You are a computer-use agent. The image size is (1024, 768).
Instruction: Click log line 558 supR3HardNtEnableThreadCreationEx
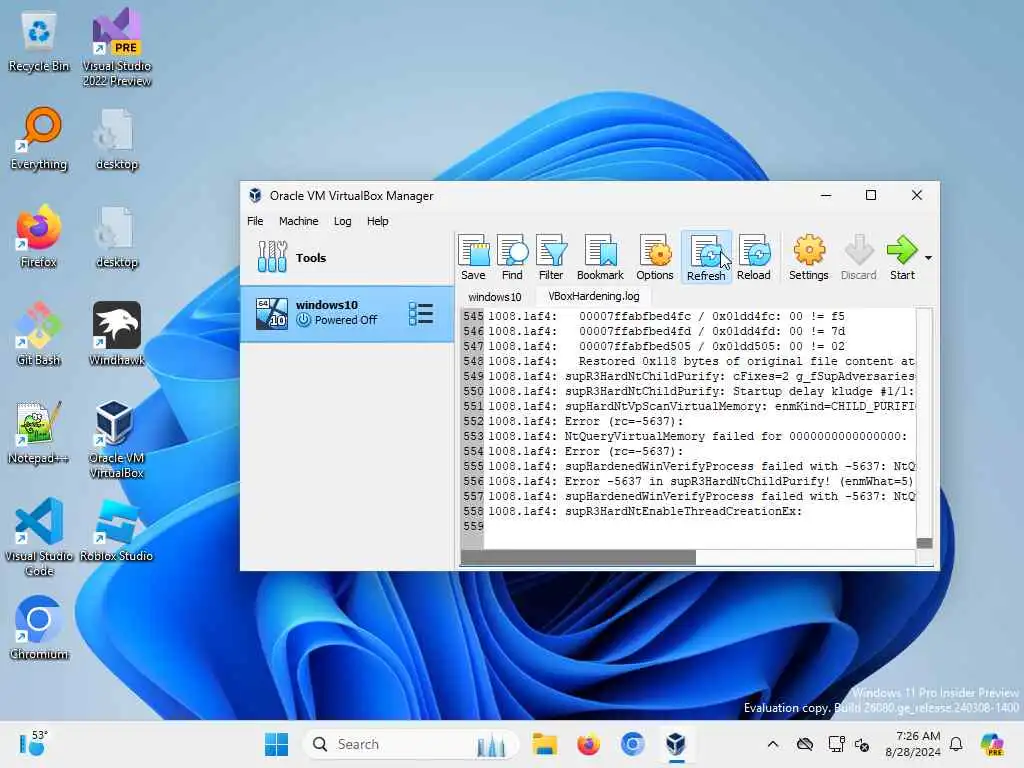(x=645, y=511)
